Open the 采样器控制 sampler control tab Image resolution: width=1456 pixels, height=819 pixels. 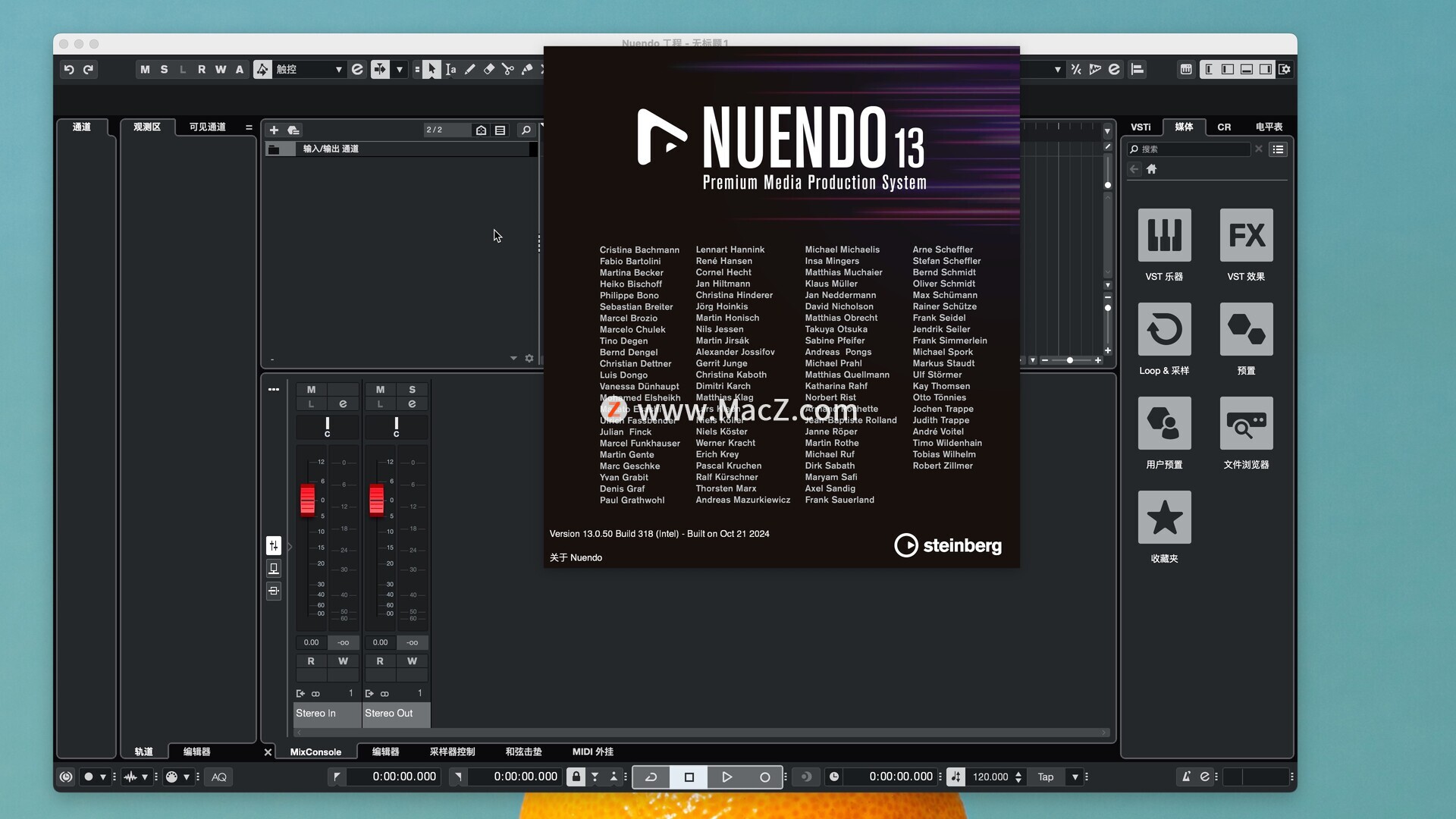(452, 752)
